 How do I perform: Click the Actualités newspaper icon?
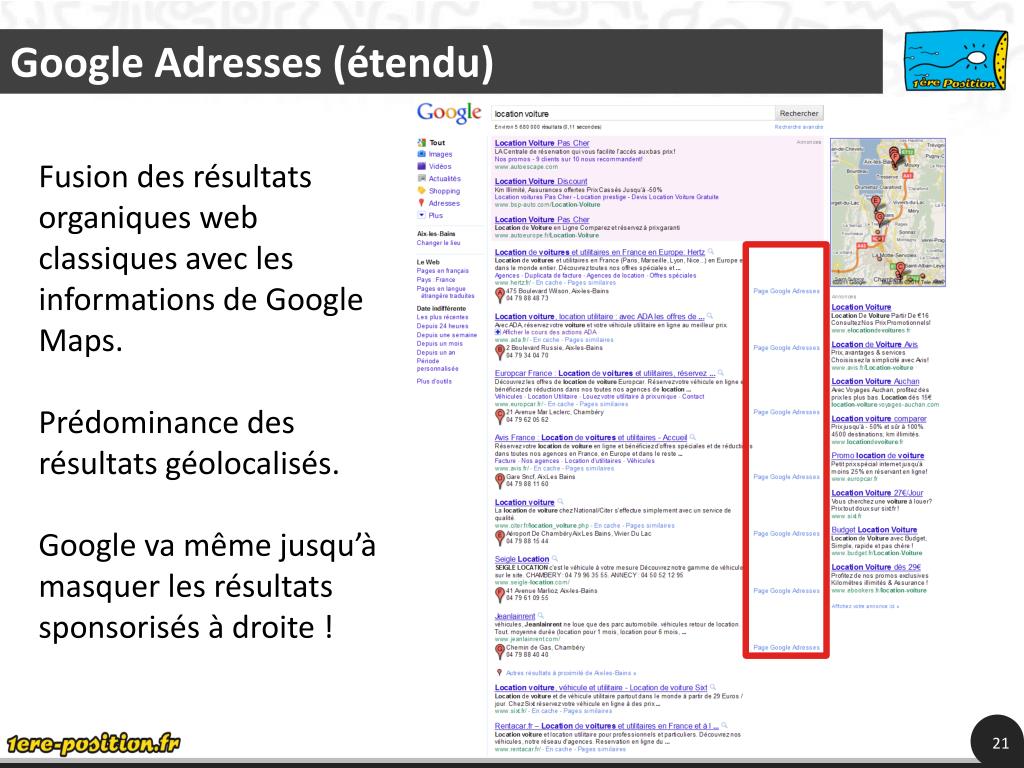[421, 178]
